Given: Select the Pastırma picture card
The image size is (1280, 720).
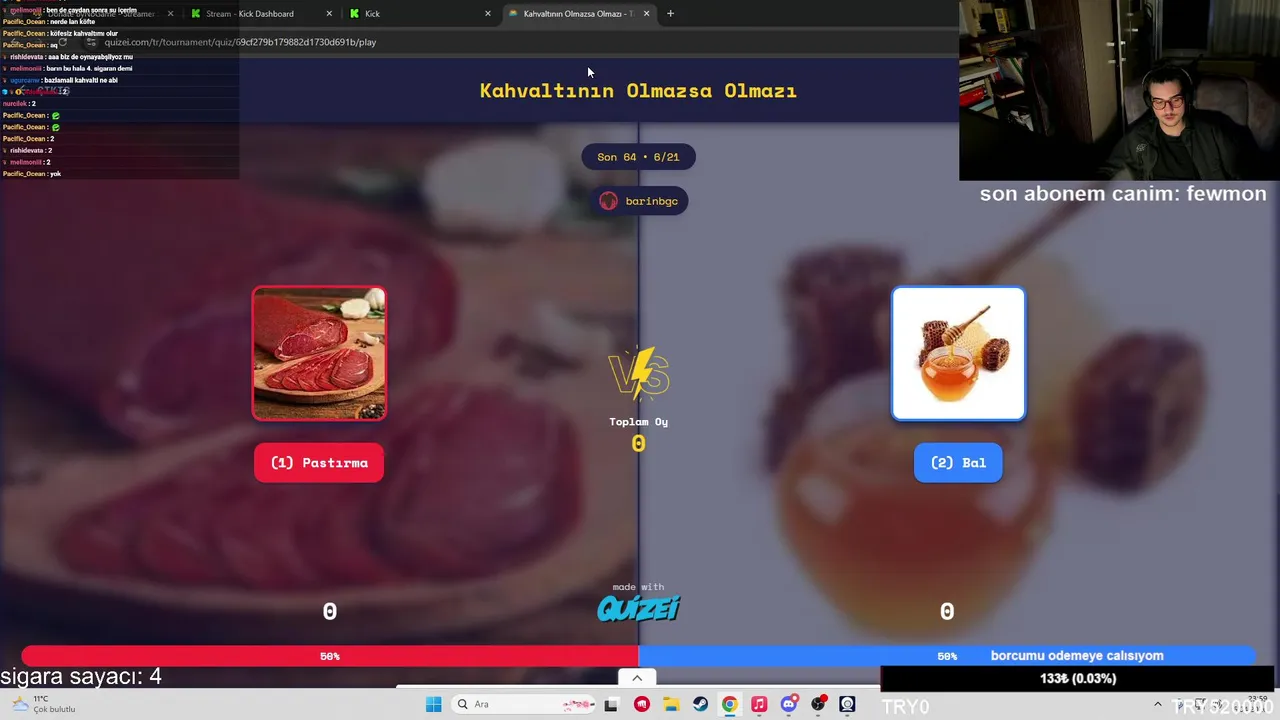Looking at the screenshot, I should coord(319,353).
